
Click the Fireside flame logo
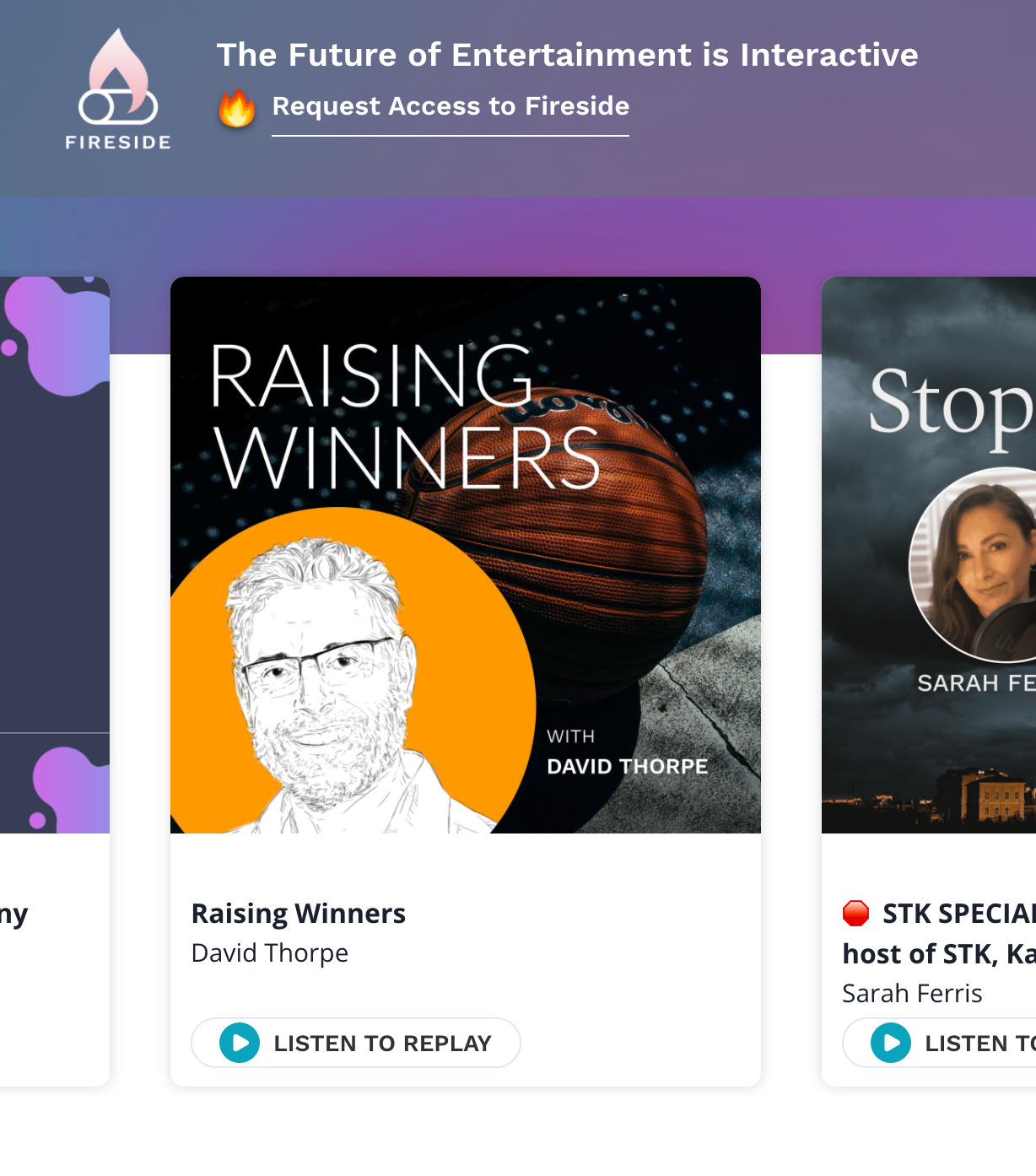(x=118, y=77)
